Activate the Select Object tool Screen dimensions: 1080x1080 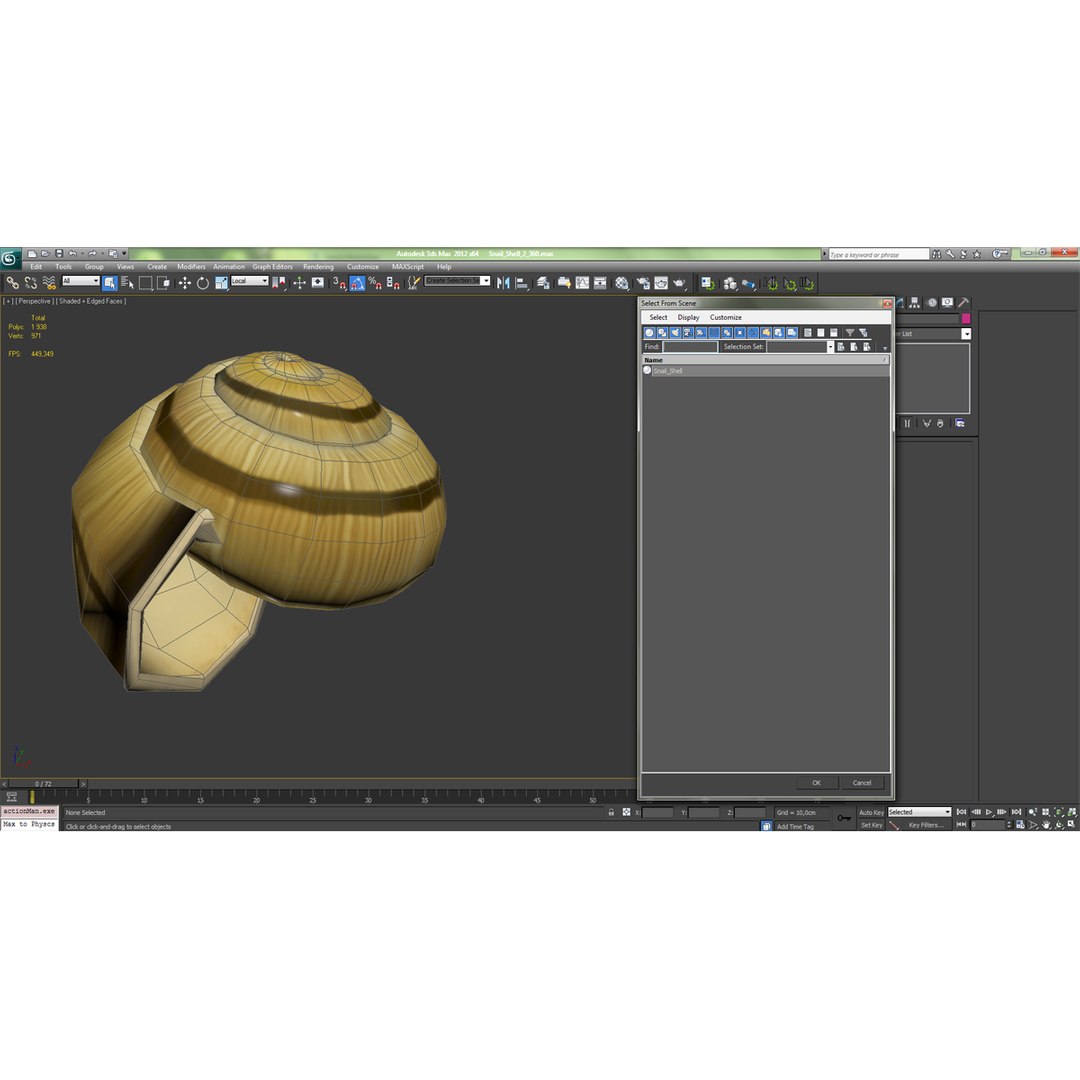coord(110,282)
